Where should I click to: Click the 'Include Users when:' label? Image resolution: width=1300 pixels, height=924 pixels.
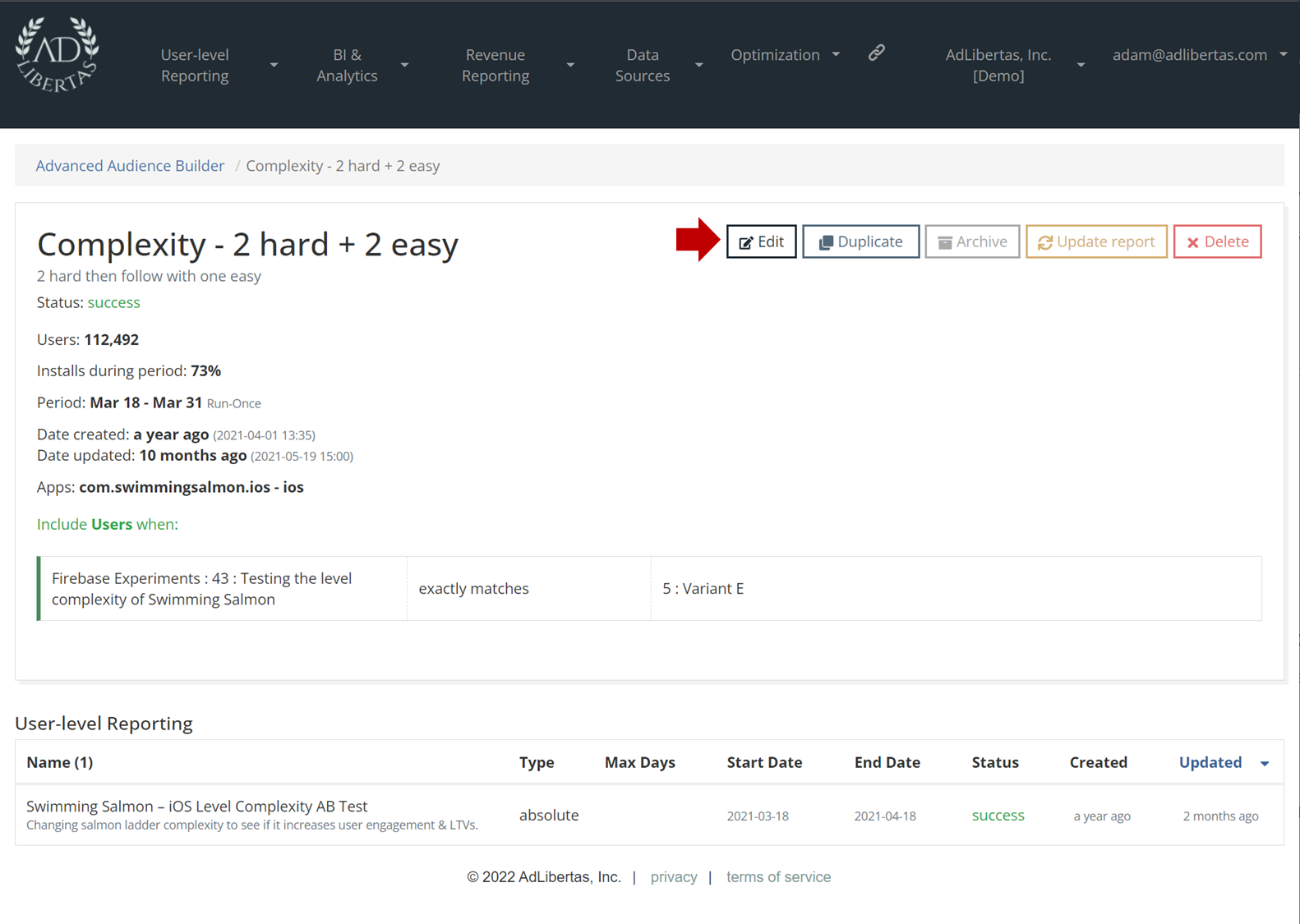click(x=108, y=524)
